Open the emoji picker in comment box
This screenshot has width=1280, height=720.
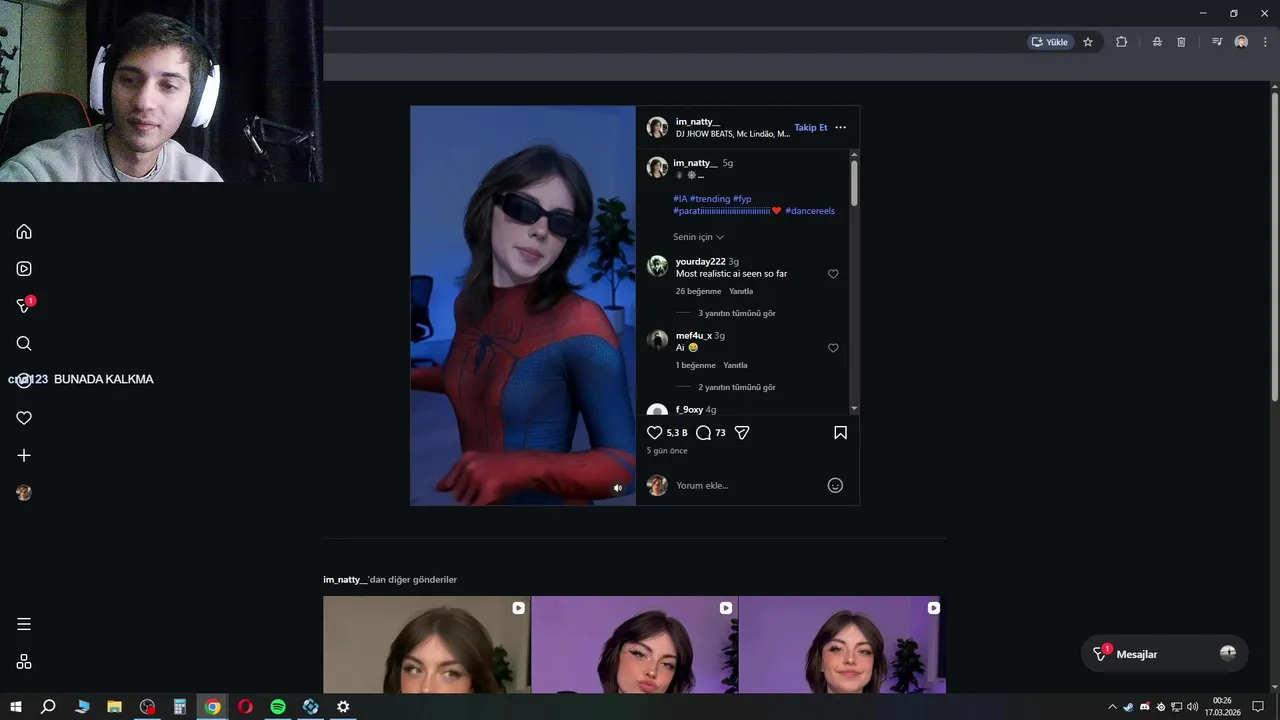click(835, 485)
